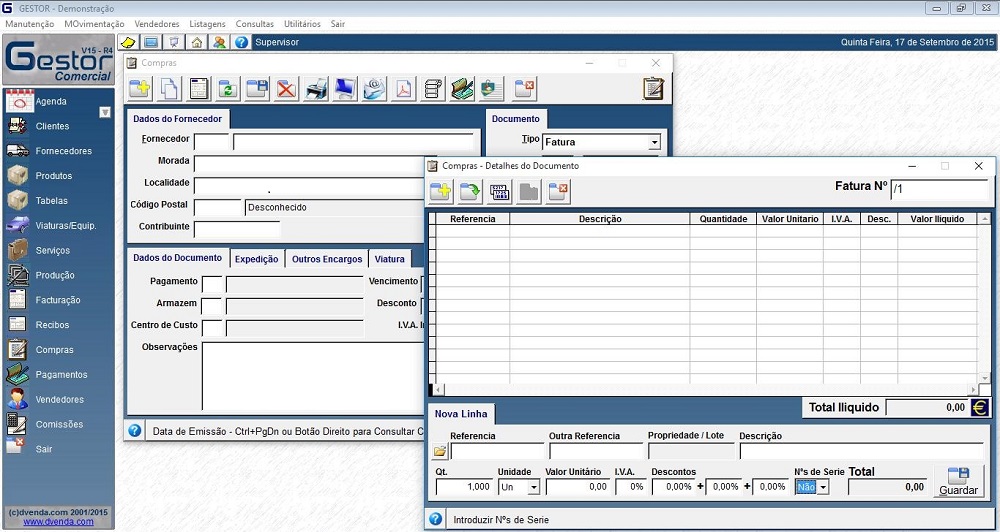
Task: Open the Unidade dropdown
Action: point(533,487)
